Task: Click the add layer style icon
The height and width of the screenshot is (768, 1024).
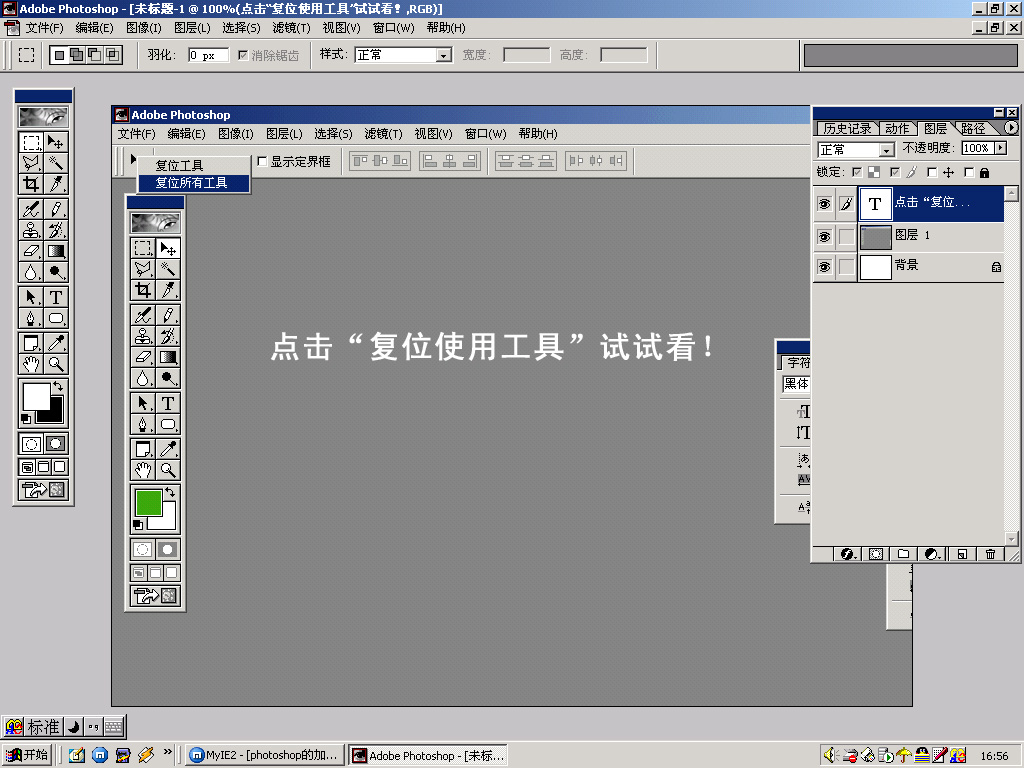Action: coord(848,554)
